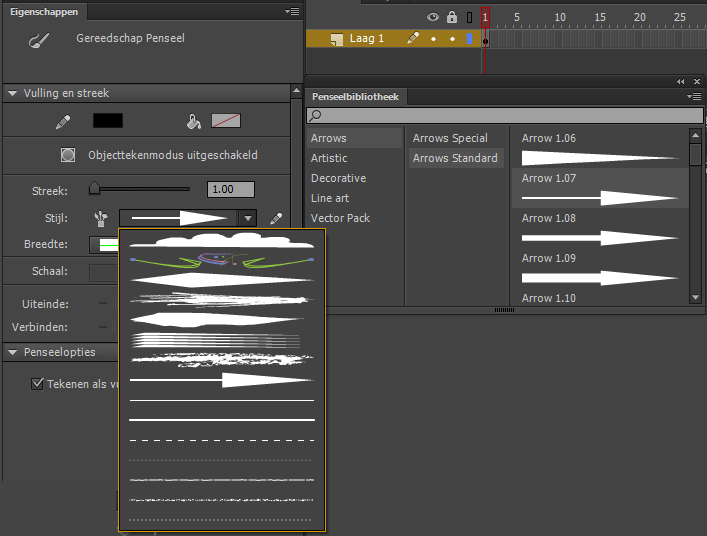
Task: Click the fill paint bucket icon
Action: (193, 121)
